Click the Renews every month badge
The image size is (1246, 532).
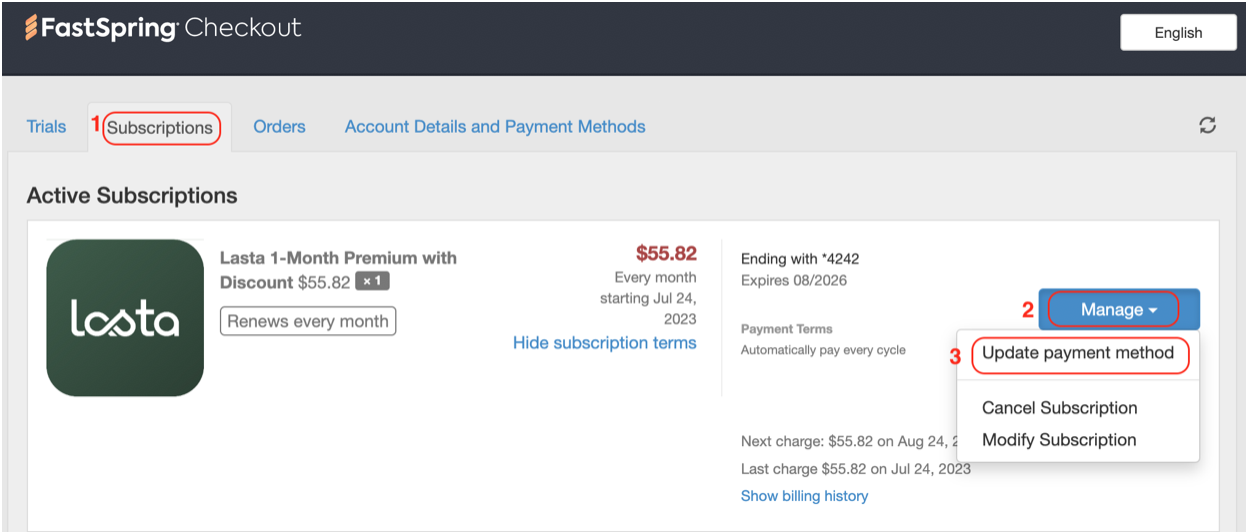tap(308, 321)
